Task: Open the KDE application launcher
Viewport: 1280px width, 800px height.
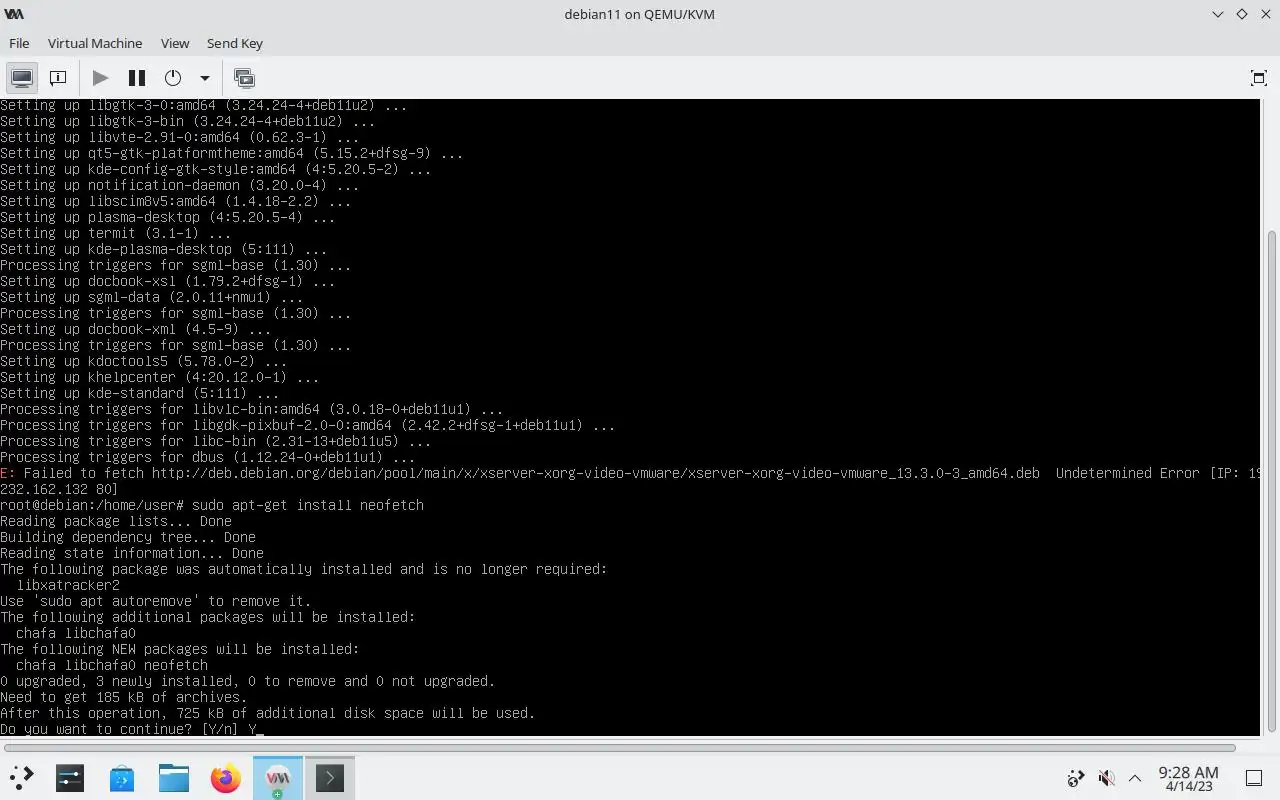Action: point(21,777)
